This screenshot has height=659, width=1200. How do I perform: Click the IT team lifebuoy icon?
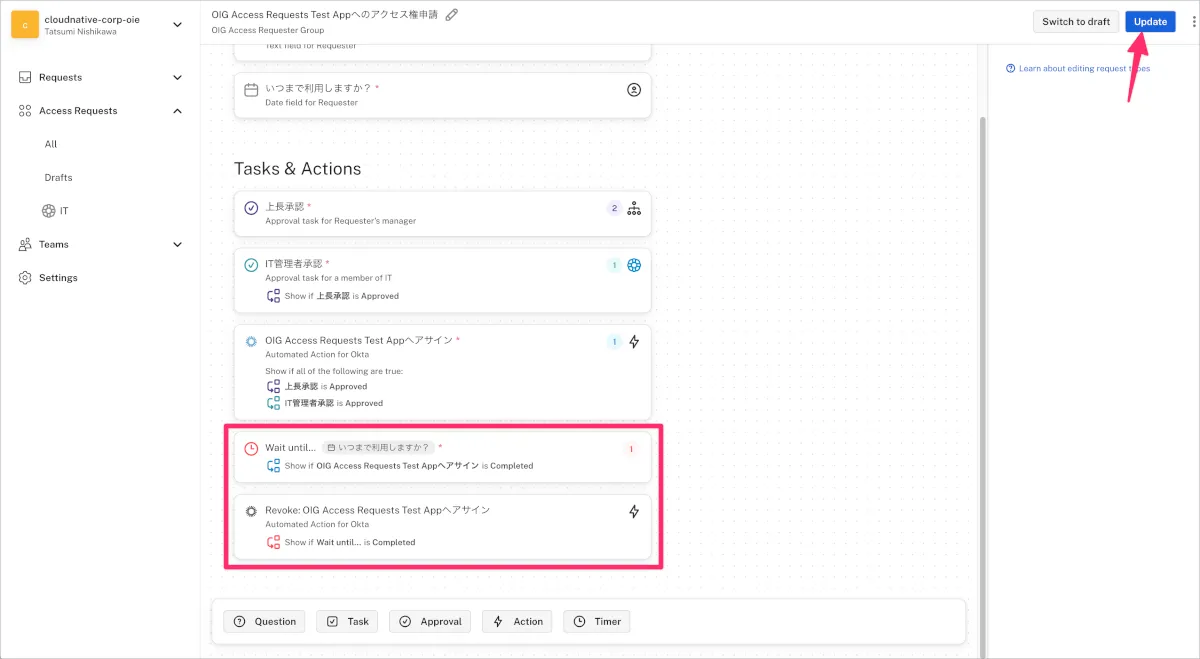[48, 211]
